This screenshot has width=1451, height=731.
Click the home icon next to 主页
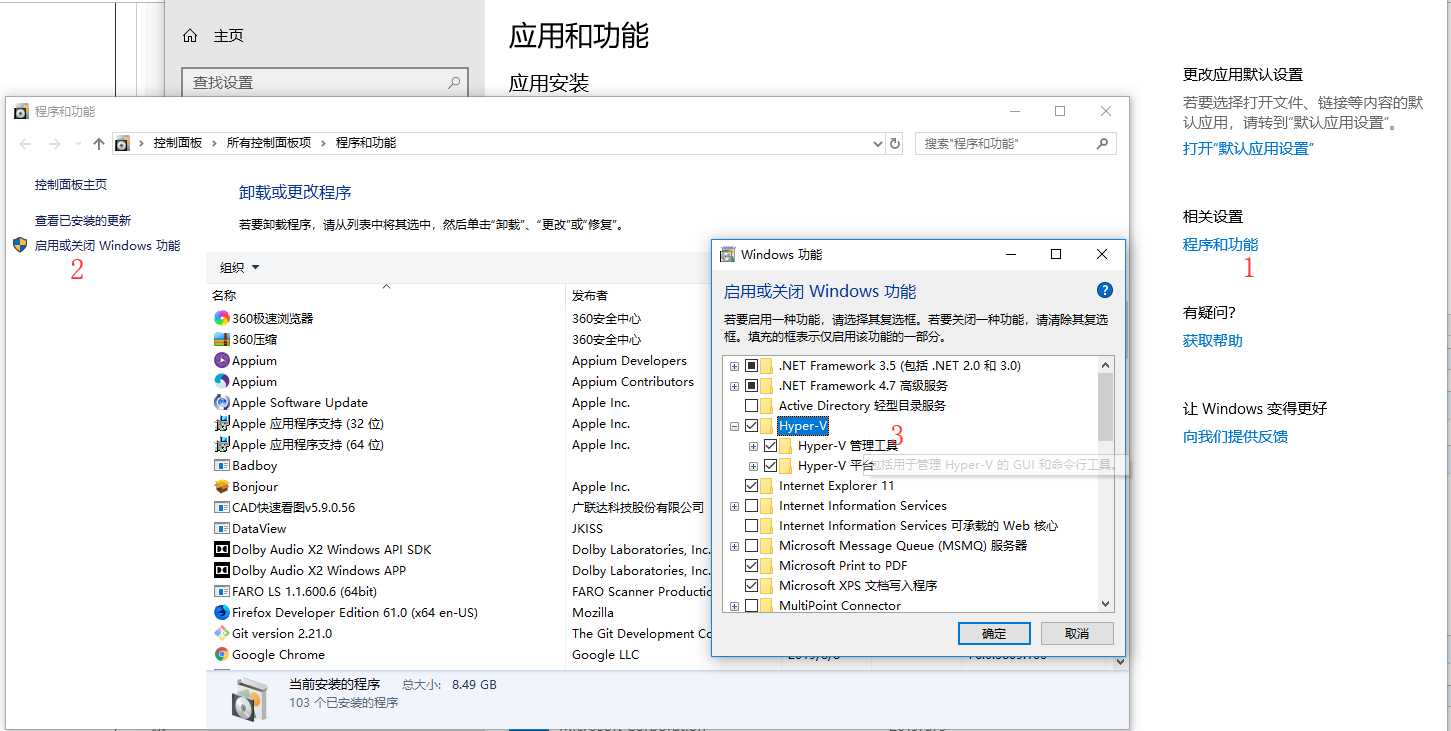[190, 36]
